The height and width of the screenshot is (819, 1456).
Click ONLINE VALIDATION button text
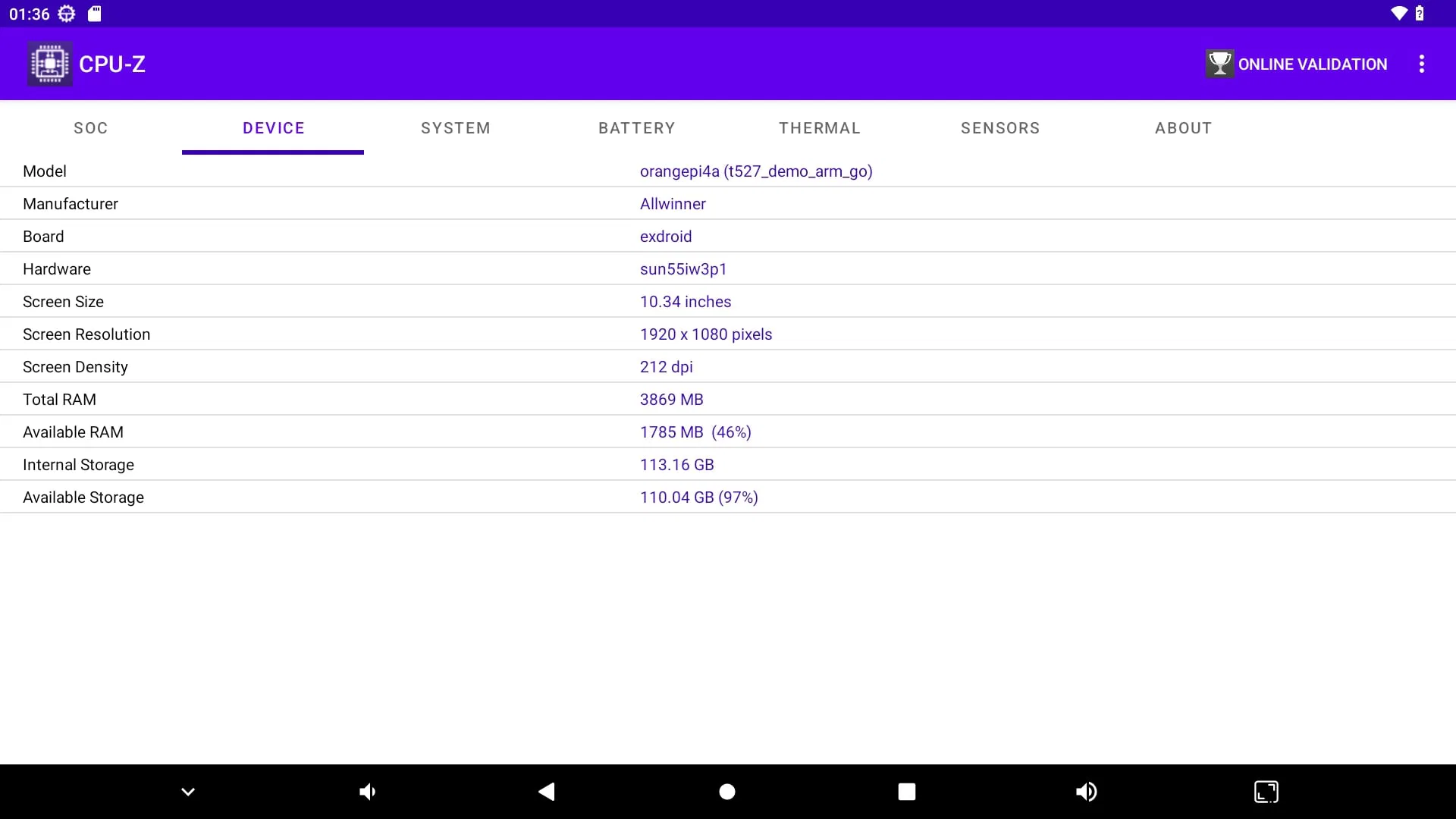(1312, 64)
